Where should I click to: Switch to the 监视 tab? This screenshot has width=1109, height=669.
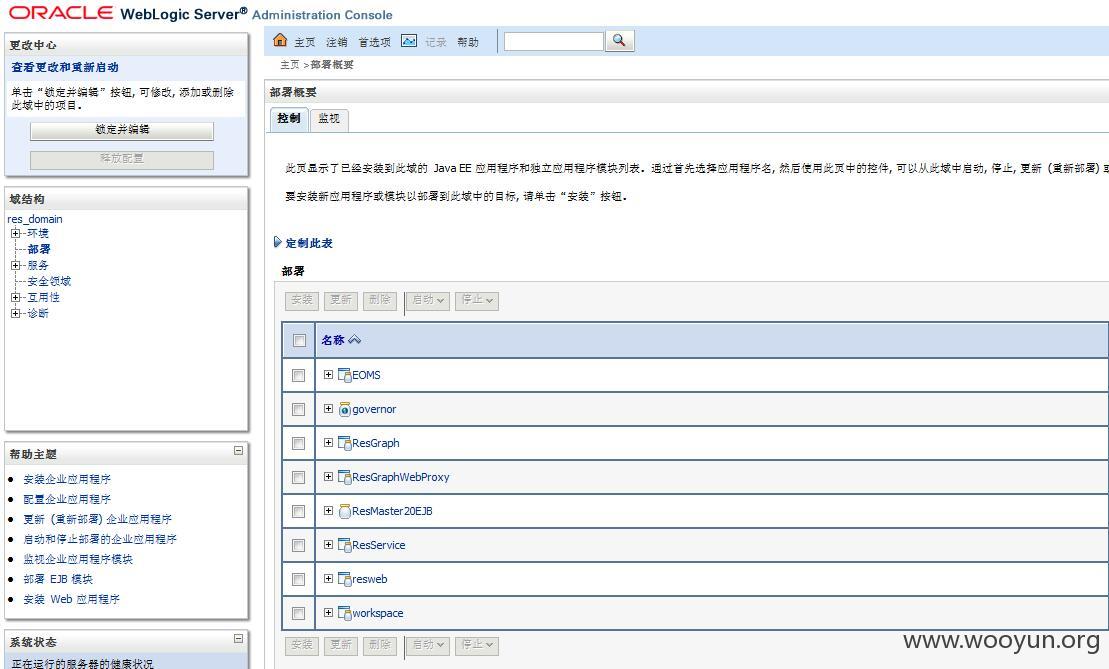point(329,119)
